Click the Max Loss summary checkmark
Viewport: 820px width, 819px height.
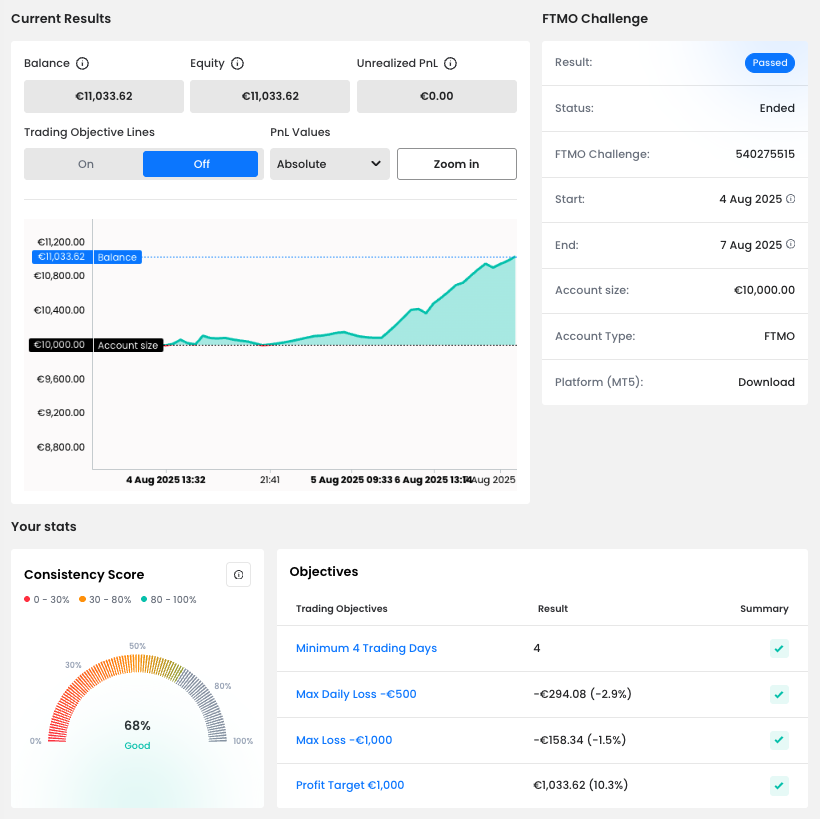pos(779,740)
